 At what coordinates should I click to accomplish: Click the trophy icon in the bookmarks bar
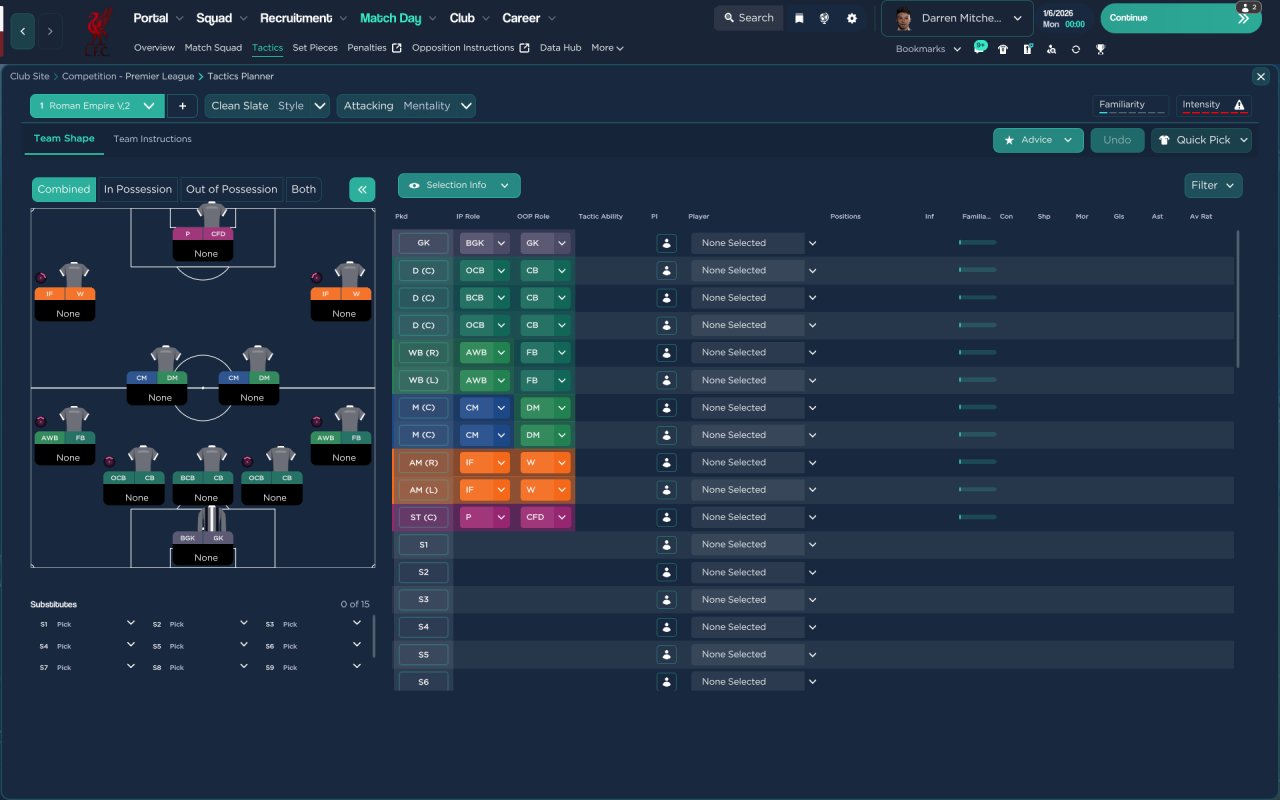1100,48
